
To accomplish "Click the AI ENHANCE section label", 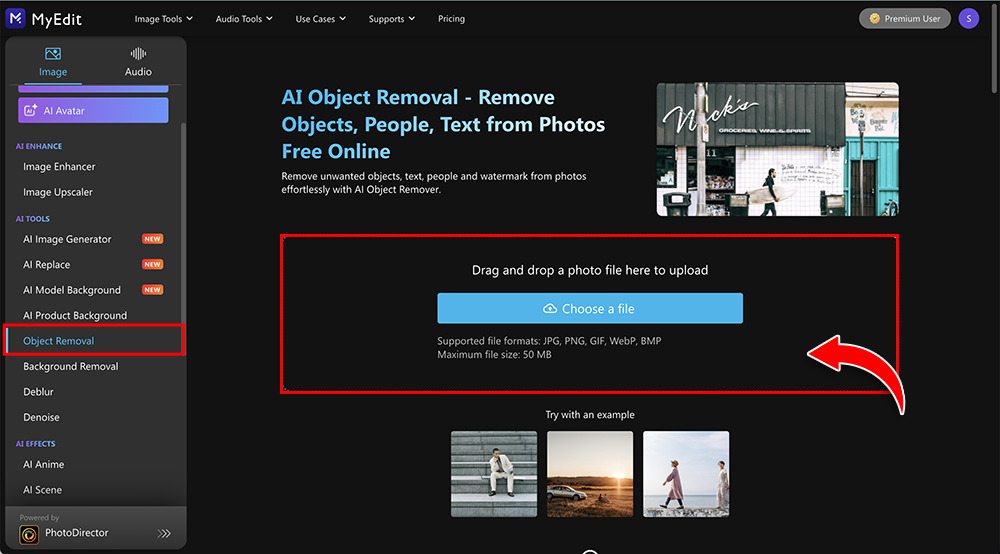I will point(39,146).
